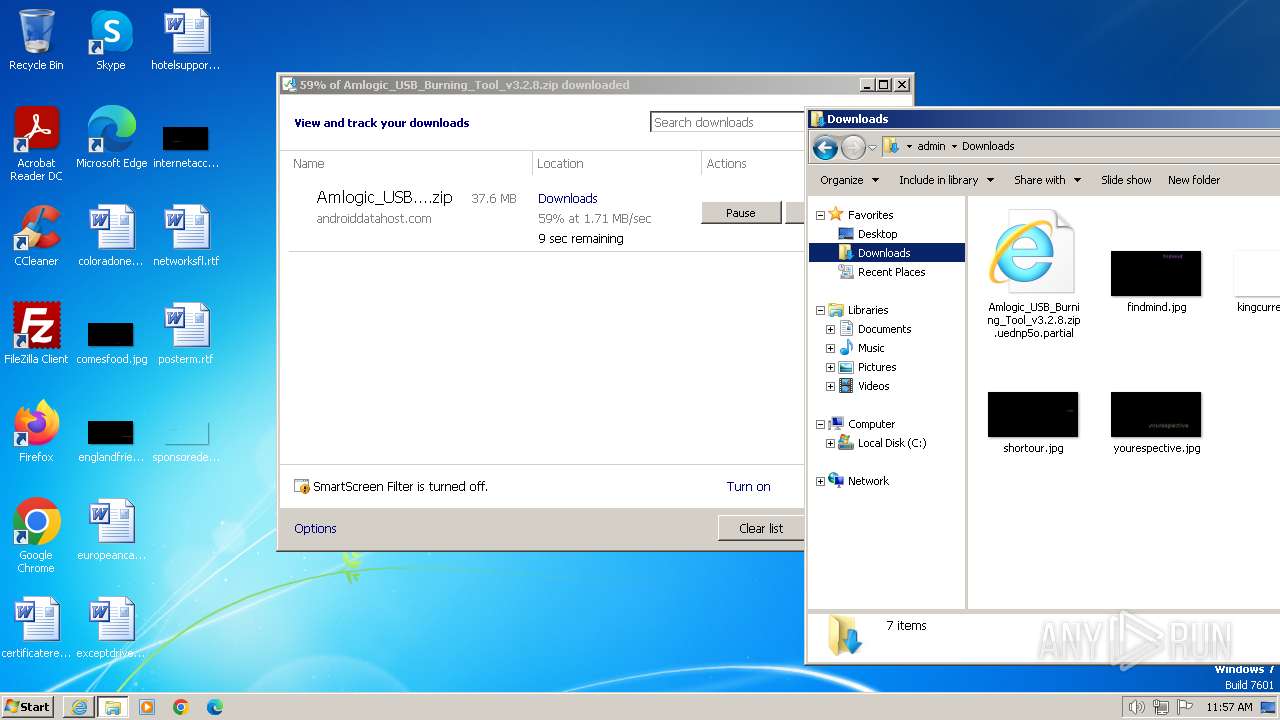Open Acrobat Reader DC desktop shortcut
This screenshot has height=720, width=1280.
36,144
